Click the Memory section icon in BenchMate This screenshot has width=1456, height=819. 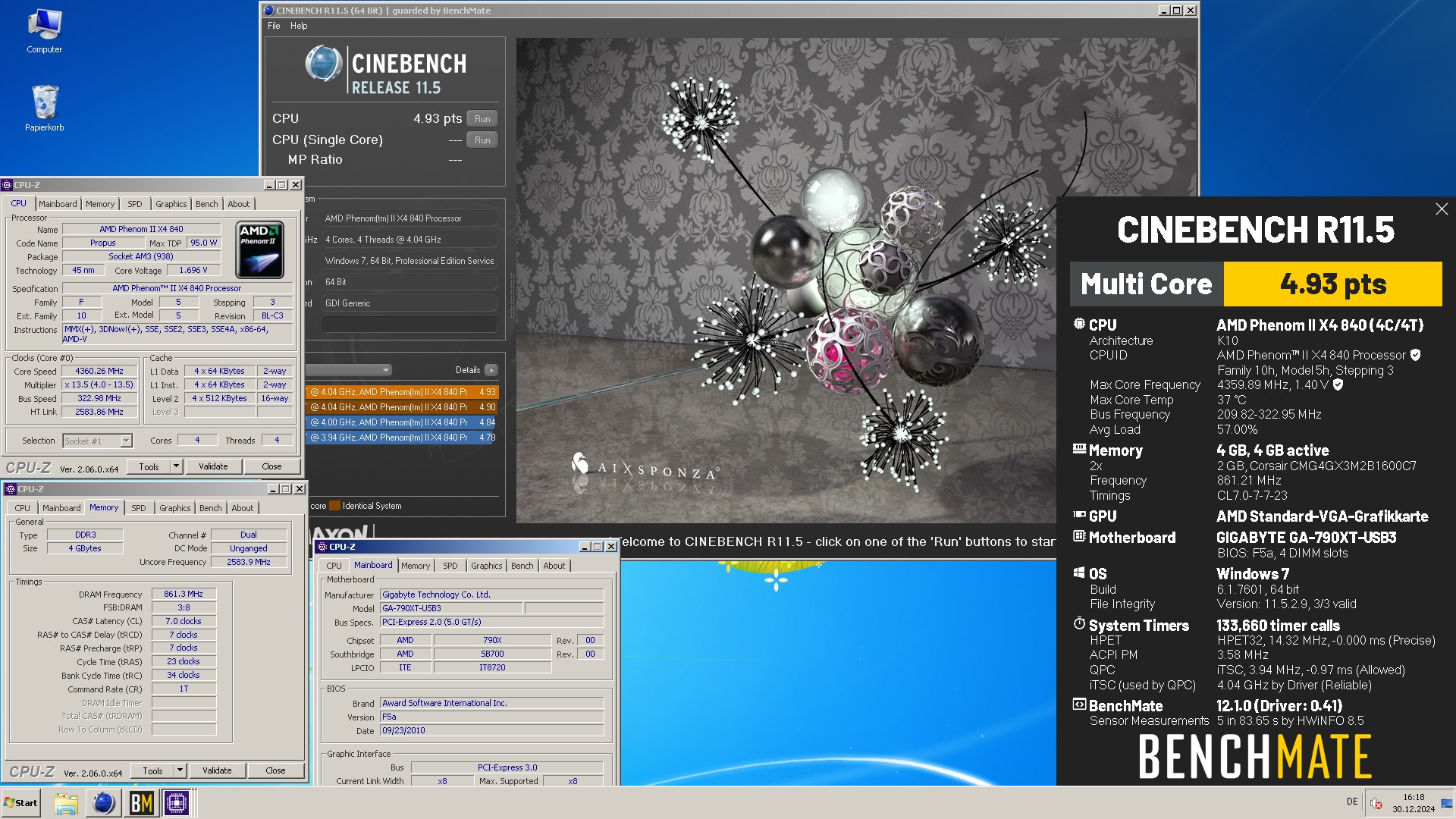(x=1079, y=449)
